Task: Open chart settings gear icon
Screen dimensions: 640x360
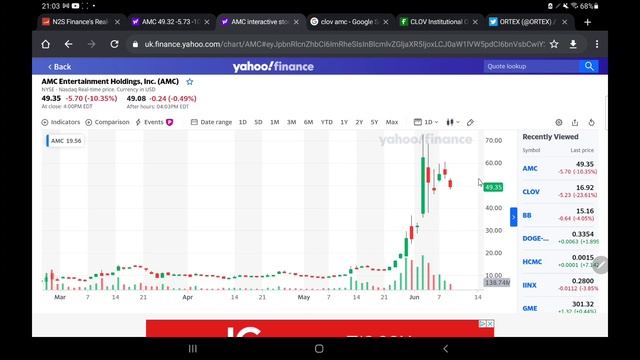Action: (559, 122)
